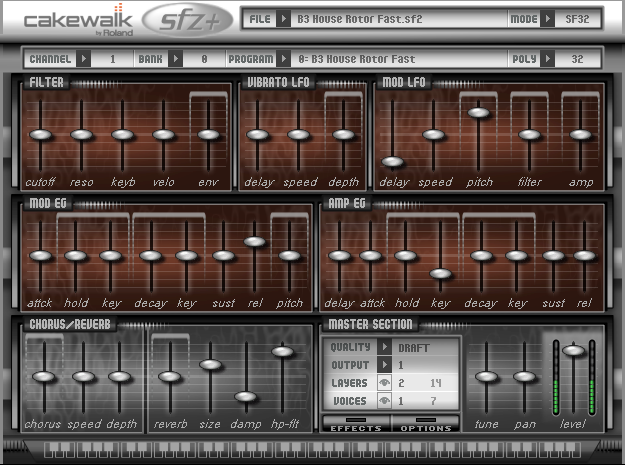This screenshot has width=625, height=465.
Task: Click the poly value 32
Action: point(577,59)
